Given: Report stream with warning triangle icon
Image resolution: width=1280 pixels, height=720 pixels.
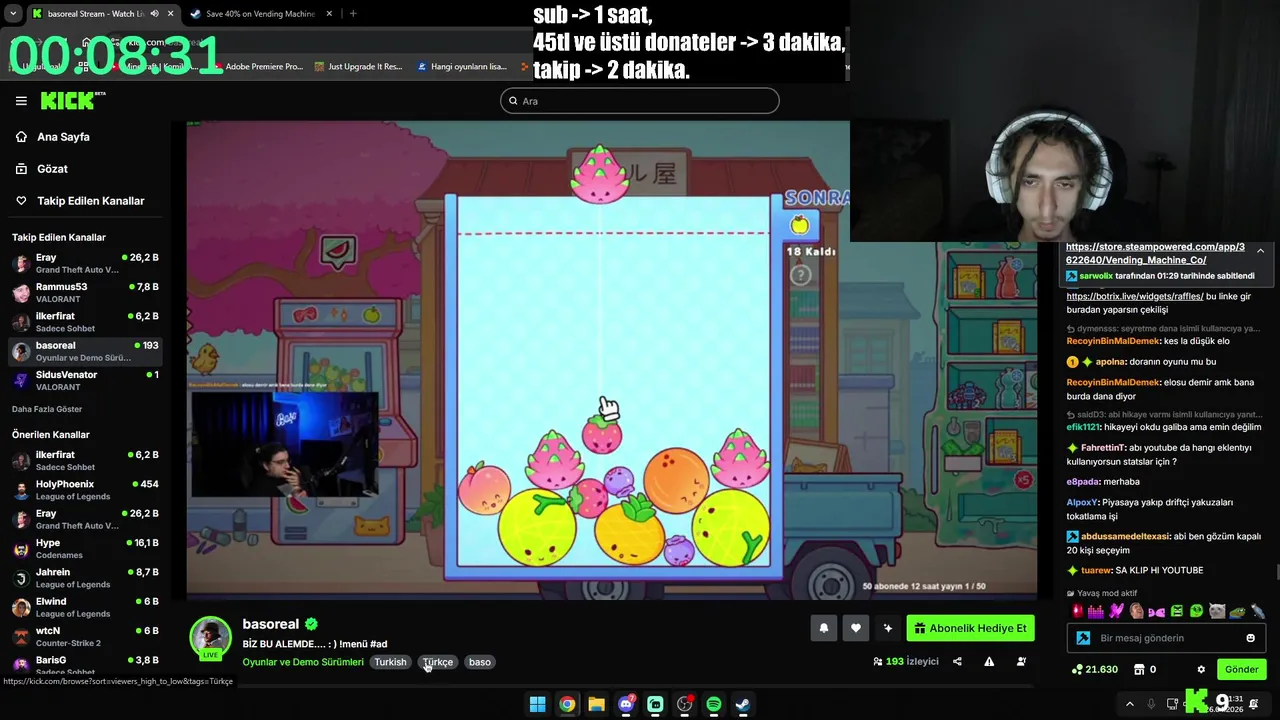Looking at the screenshot, I should point(989,661).
